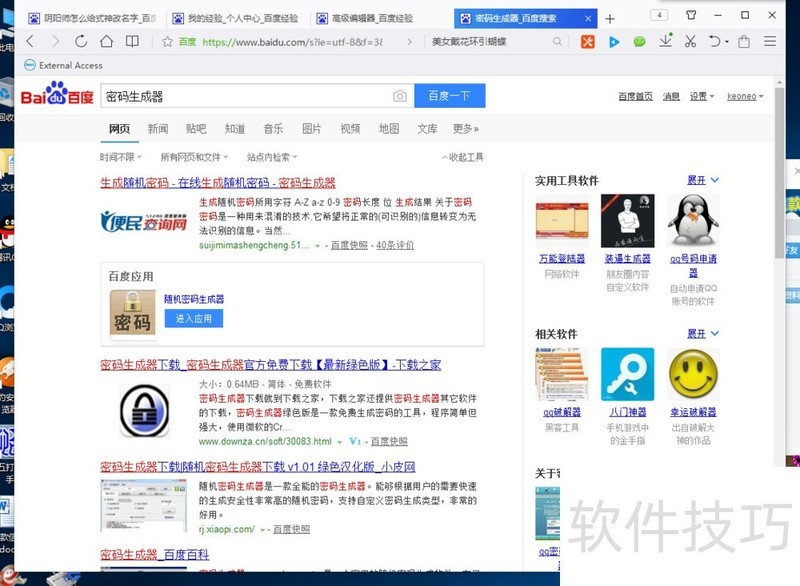Open the 所有网页和文件 filter dropdown

(x=194, y=157)
